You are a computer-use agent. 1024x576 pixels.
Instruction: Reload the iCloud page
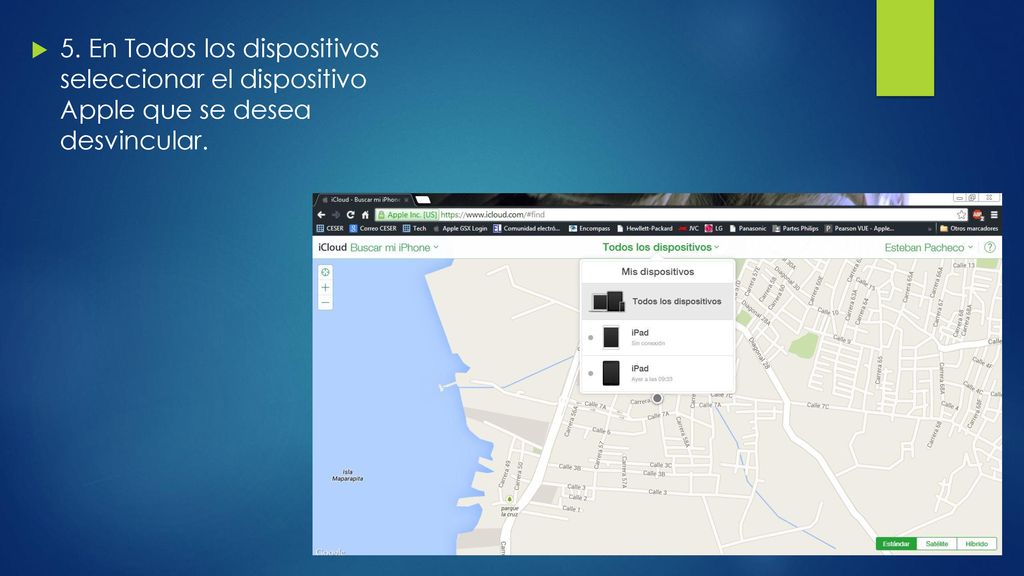click(351, 215)
